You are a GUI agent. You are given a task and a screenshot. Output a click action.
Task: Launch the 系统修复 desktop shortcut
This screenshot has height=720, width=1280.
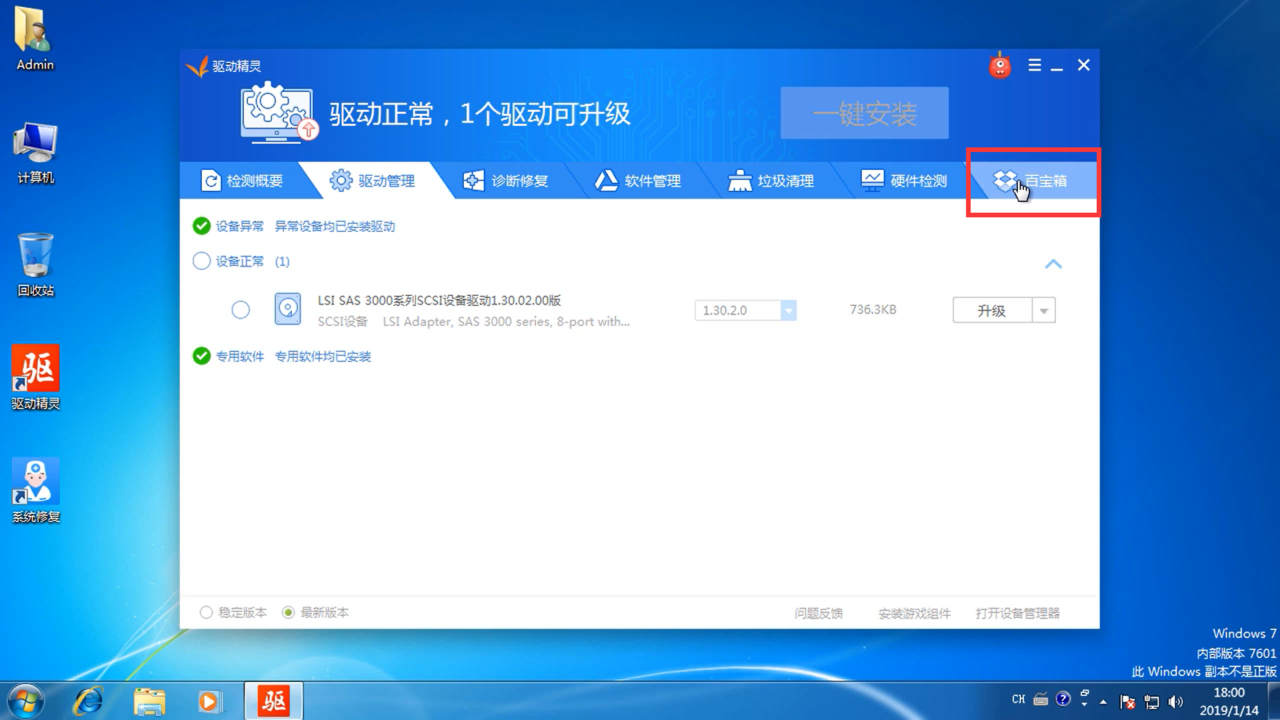pyautogui.click(x=35, y=491)
